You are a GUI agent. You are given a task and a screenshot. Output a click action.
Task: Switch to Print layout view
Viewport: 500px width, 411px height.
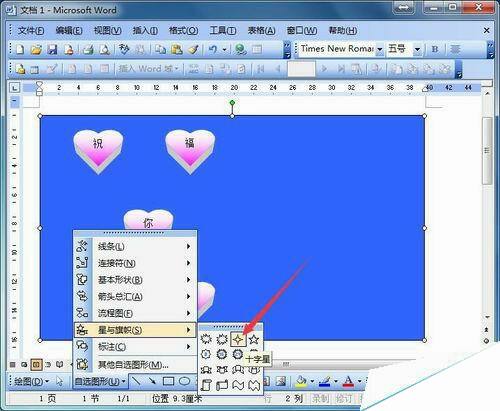pyautogui.click(x=36, y=365)
